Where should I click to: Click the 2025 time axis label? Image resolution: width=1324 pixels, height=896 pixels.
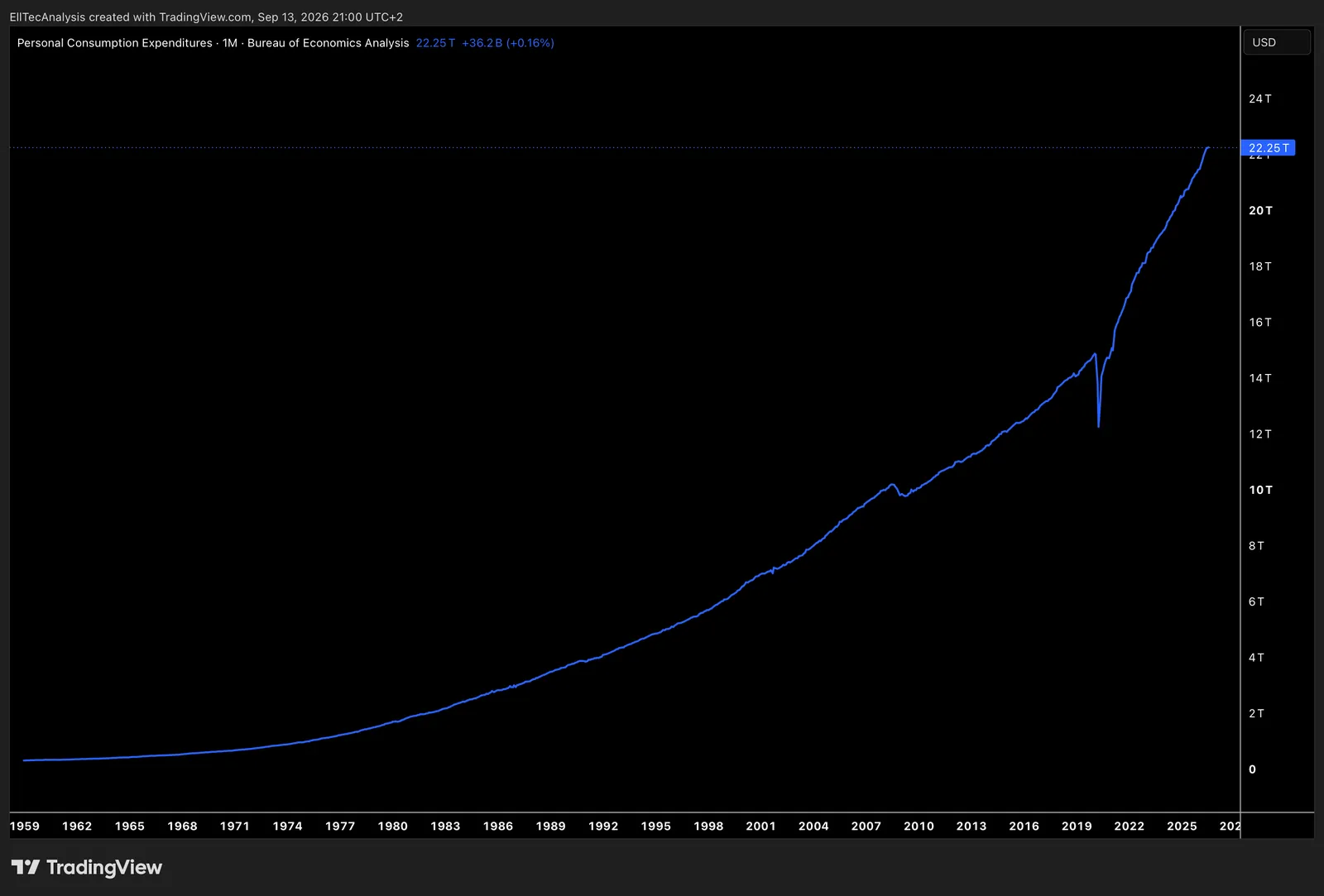1182,826
